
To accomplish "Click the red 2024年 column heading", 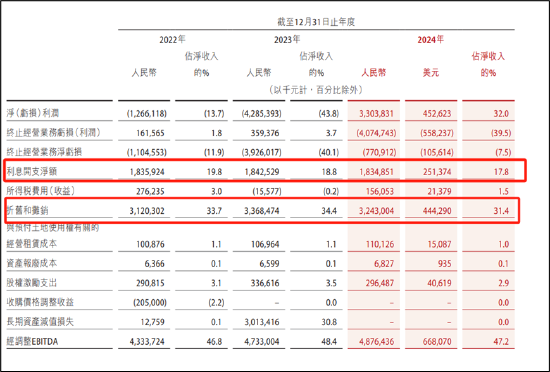I will (x=430, y=39).
